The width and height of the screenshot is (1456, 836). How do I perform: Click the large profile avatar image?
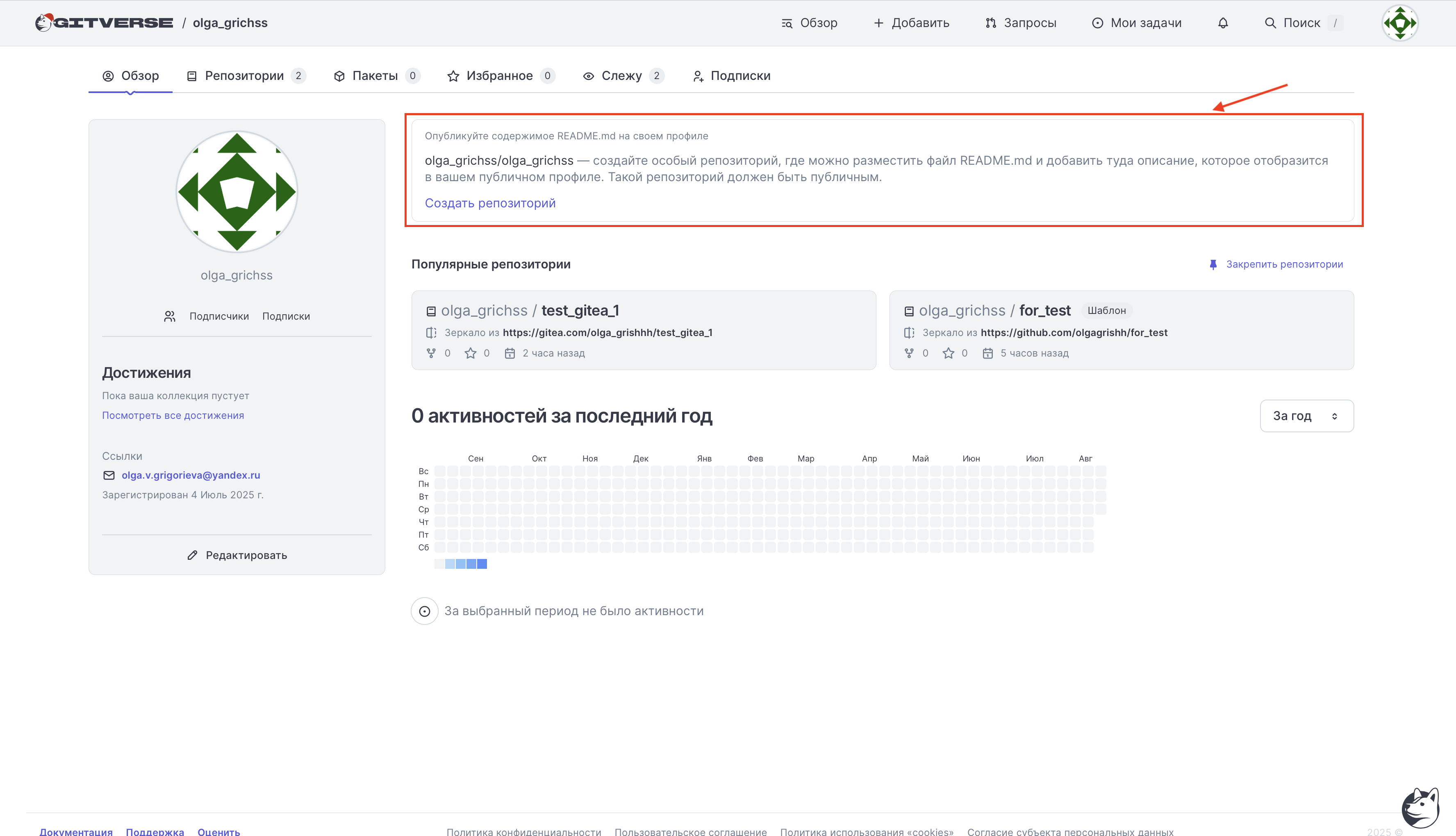pos(237,192)
